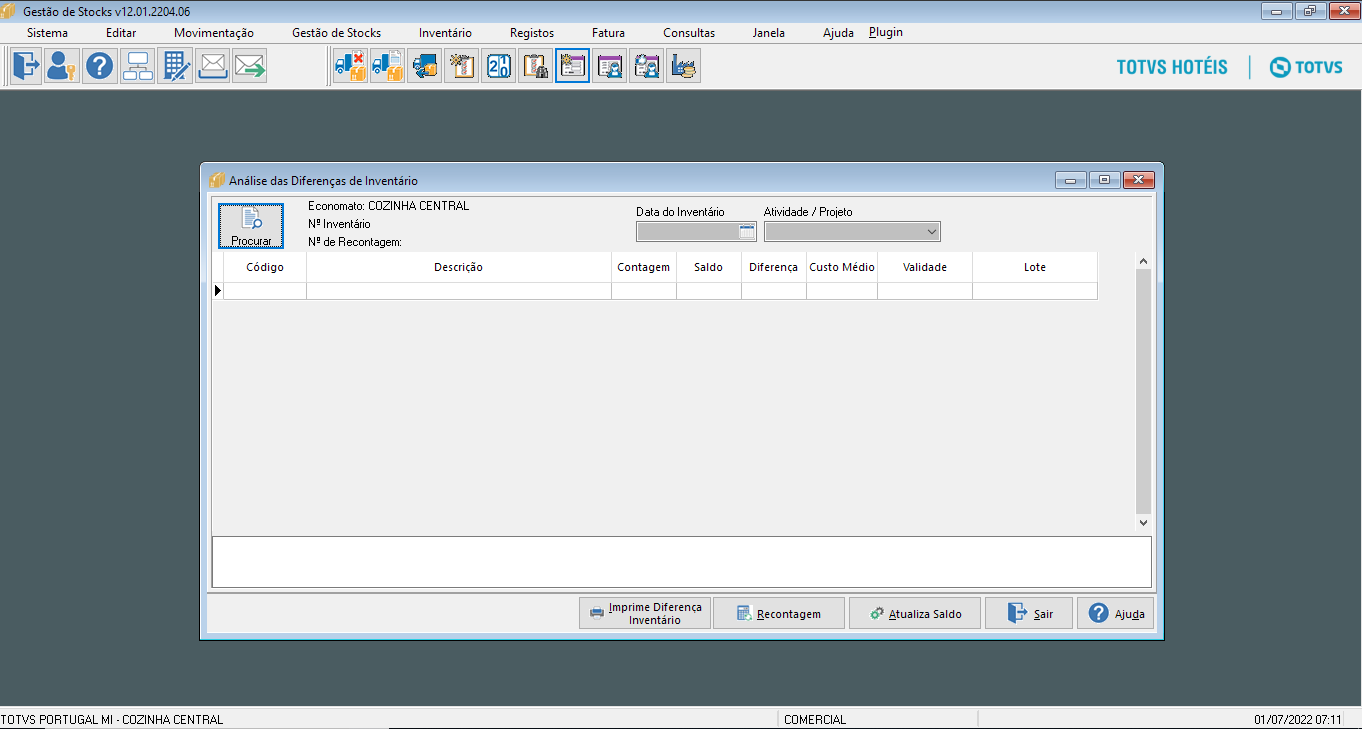
Task: Click the organization chart toolbar icon
Action: point(137,66)
